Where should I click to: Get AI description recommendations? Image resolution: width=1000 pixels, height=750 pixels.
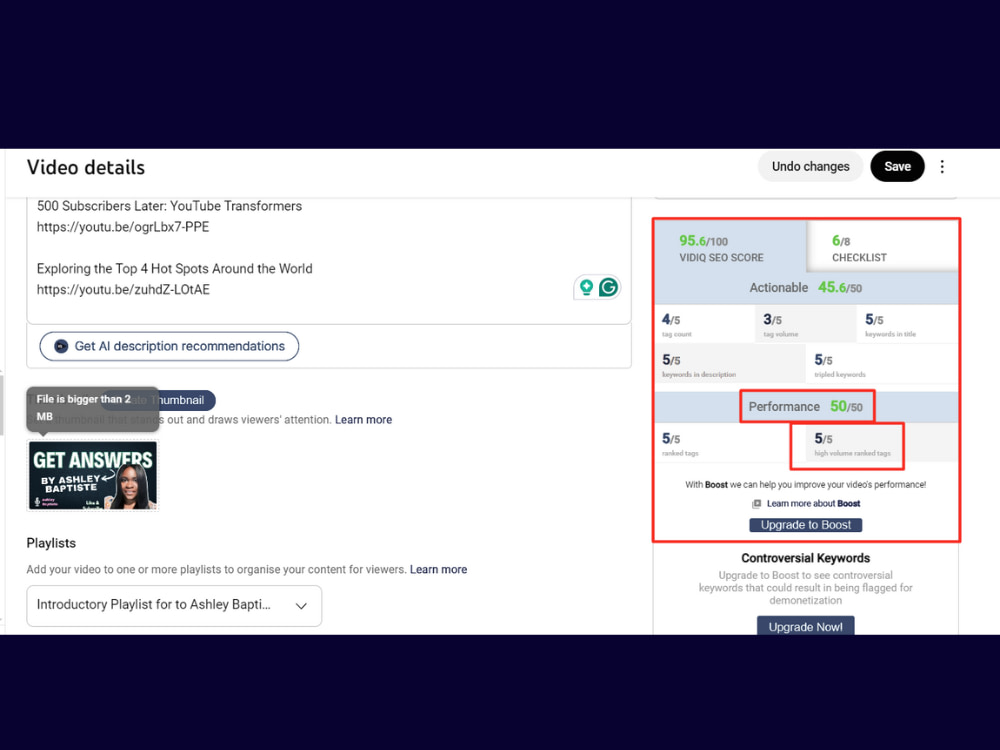[169, 346]
